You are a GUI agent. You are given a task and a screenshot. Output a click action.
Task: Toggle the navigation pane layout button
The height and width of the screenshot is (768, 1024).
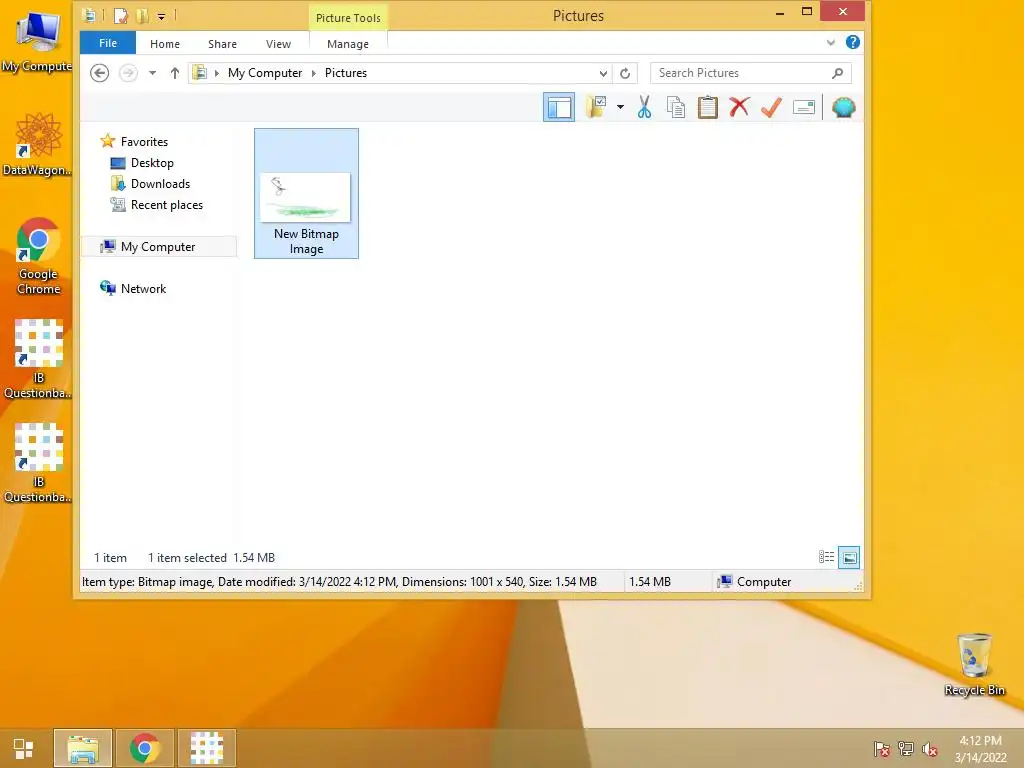click(559, 107)
